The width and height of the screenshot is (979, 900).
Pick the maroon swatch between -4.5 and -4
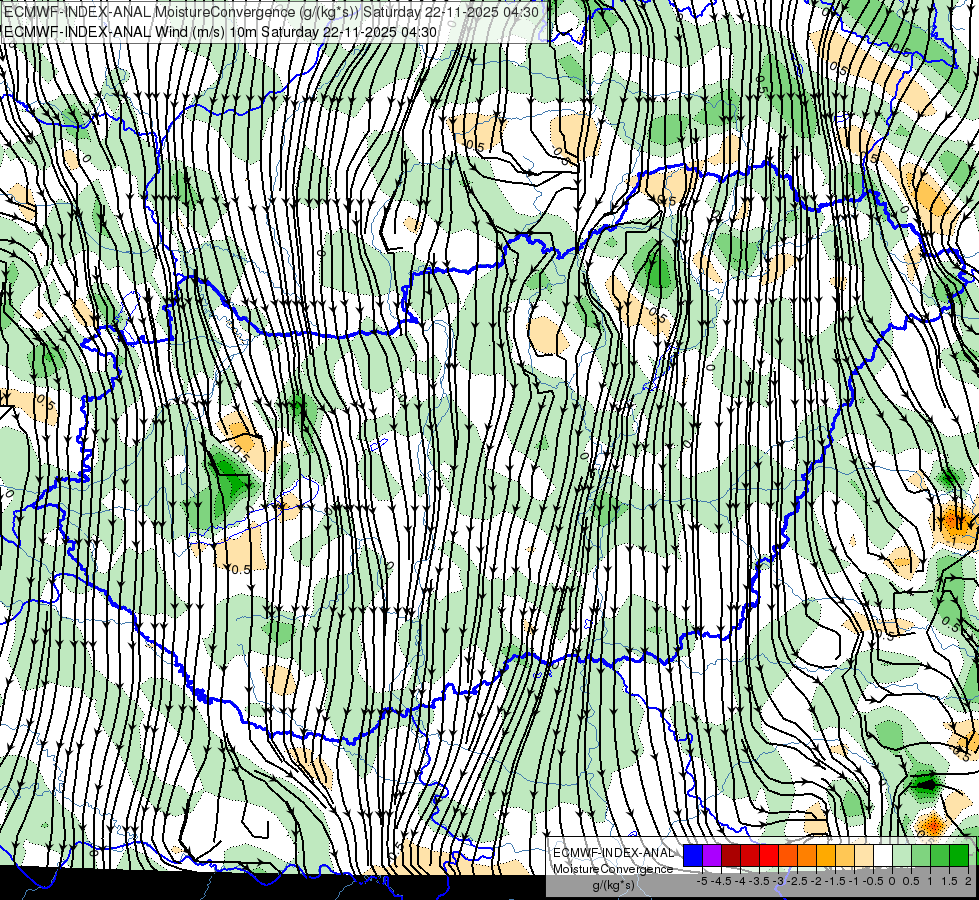pos(731,855)
